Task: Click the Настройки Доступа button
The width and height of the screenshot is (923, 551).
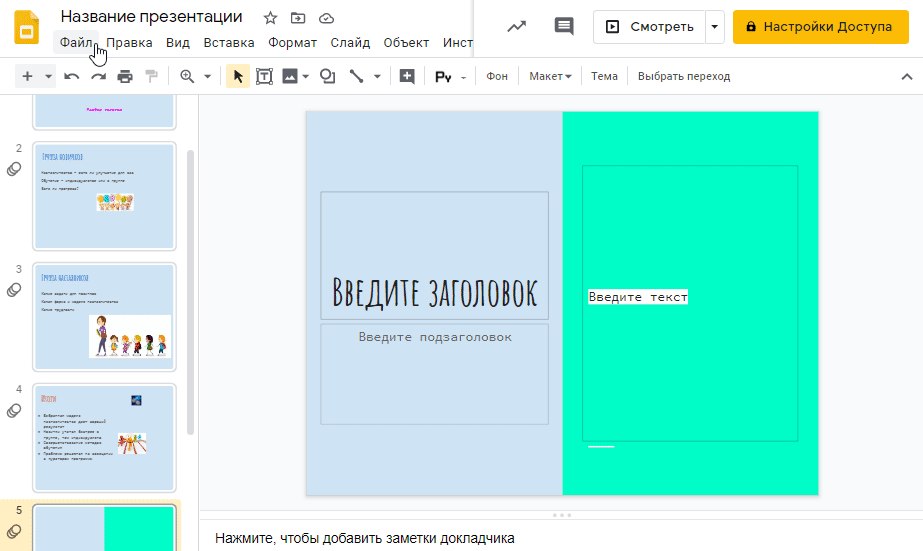Action: pyautogui.click(x=821, y=26)
